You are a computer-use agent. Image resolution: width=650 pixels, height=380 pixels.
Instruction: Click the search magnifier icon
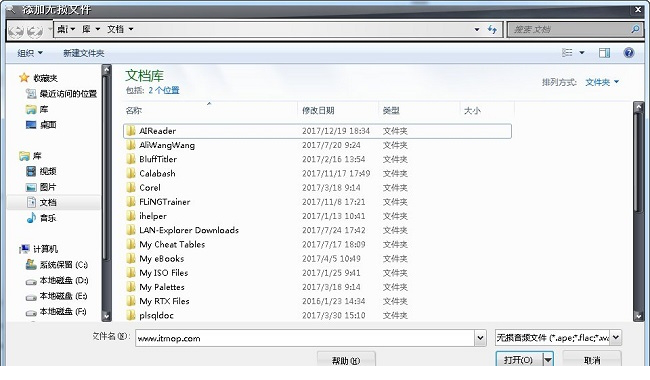tap(635, 29)
